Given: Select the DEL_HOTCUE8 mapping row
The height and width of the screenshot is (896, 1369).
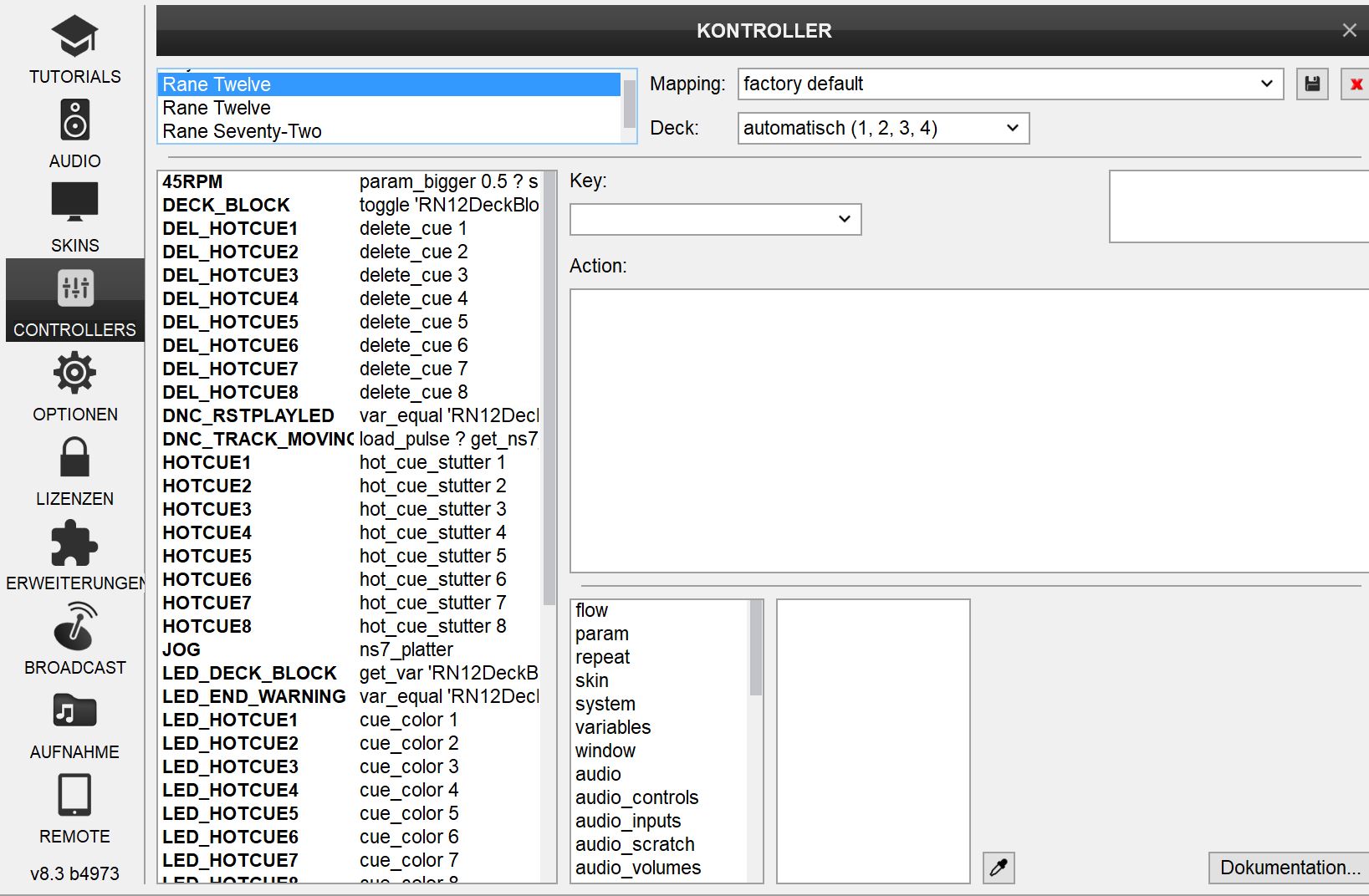Looking at the screenshot, I should (x=350, y=392).
